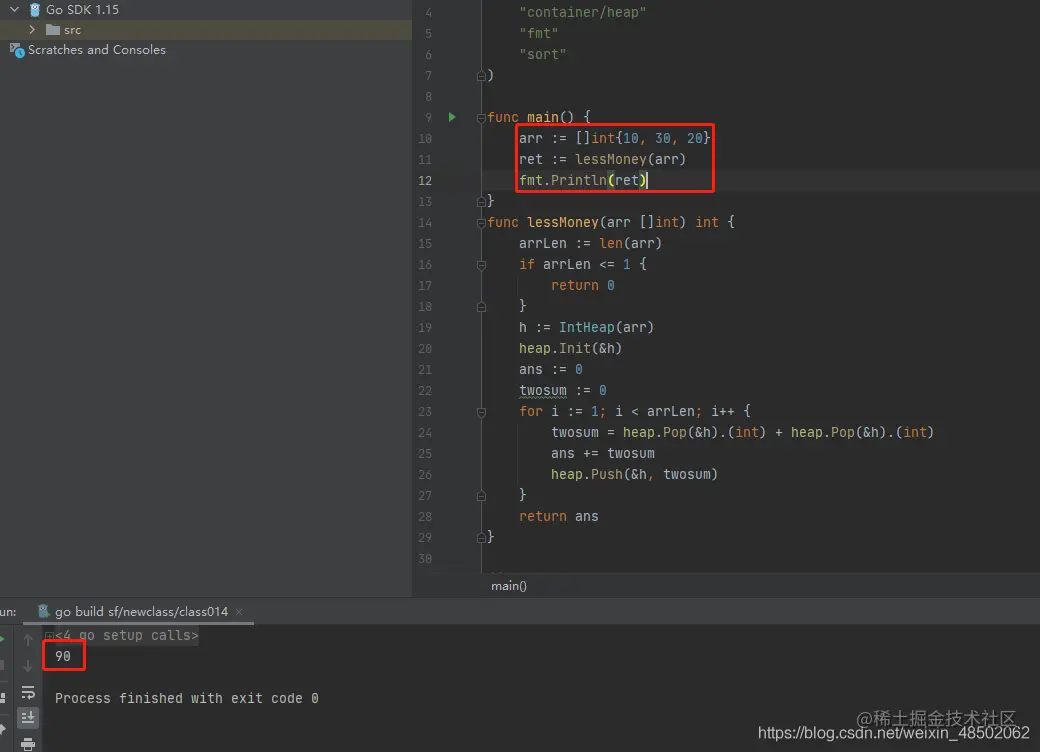Click the arr slice literal on line 10

643,138
